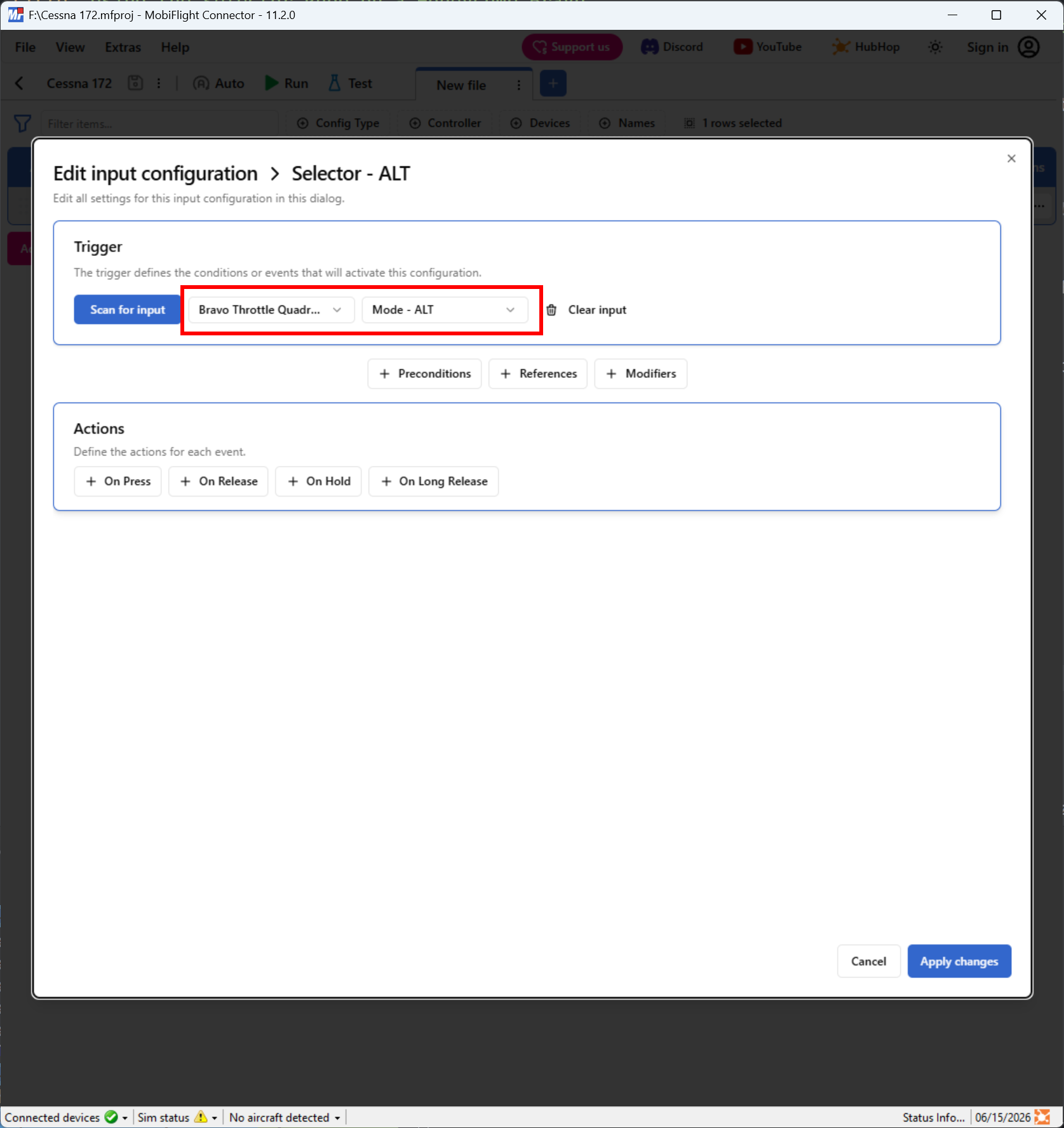Add Preconditions to the configuration
Image resolution: width=1064 pixels, height=1128 pixels.
(424, 373)
